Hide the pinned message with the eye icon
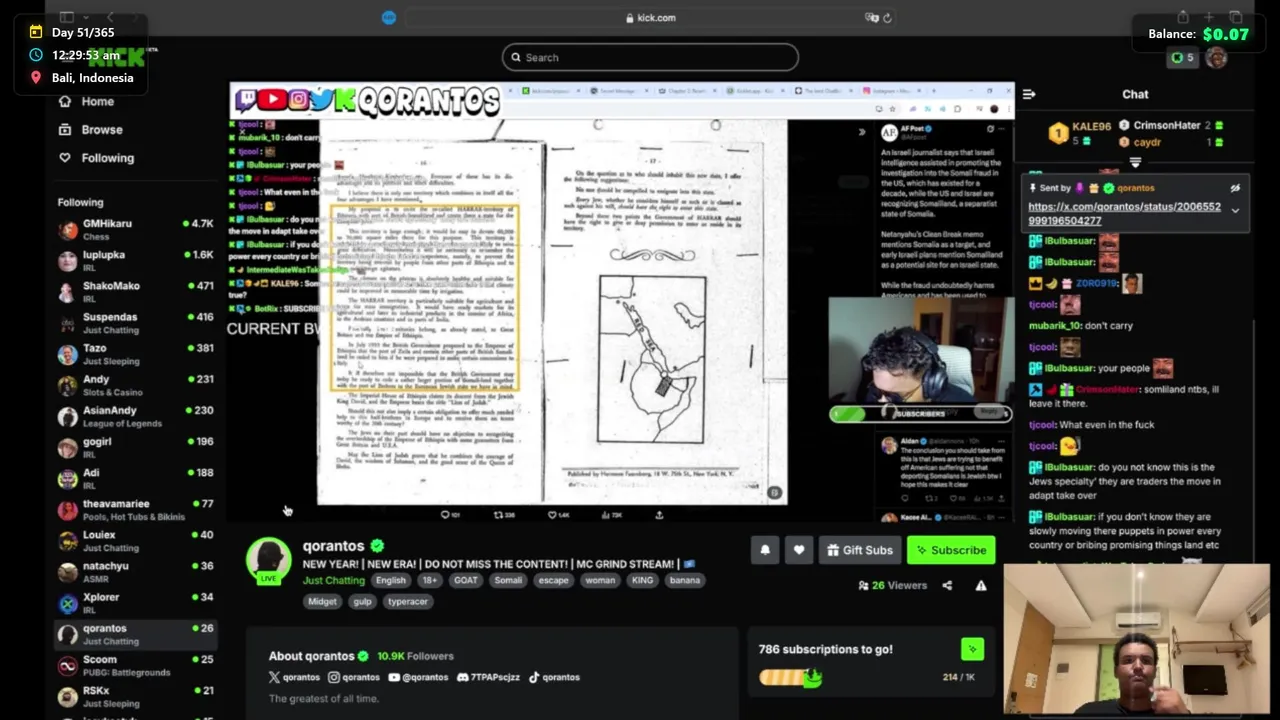The width and height of the screenshot is (1280, 720). (1235, 188)
